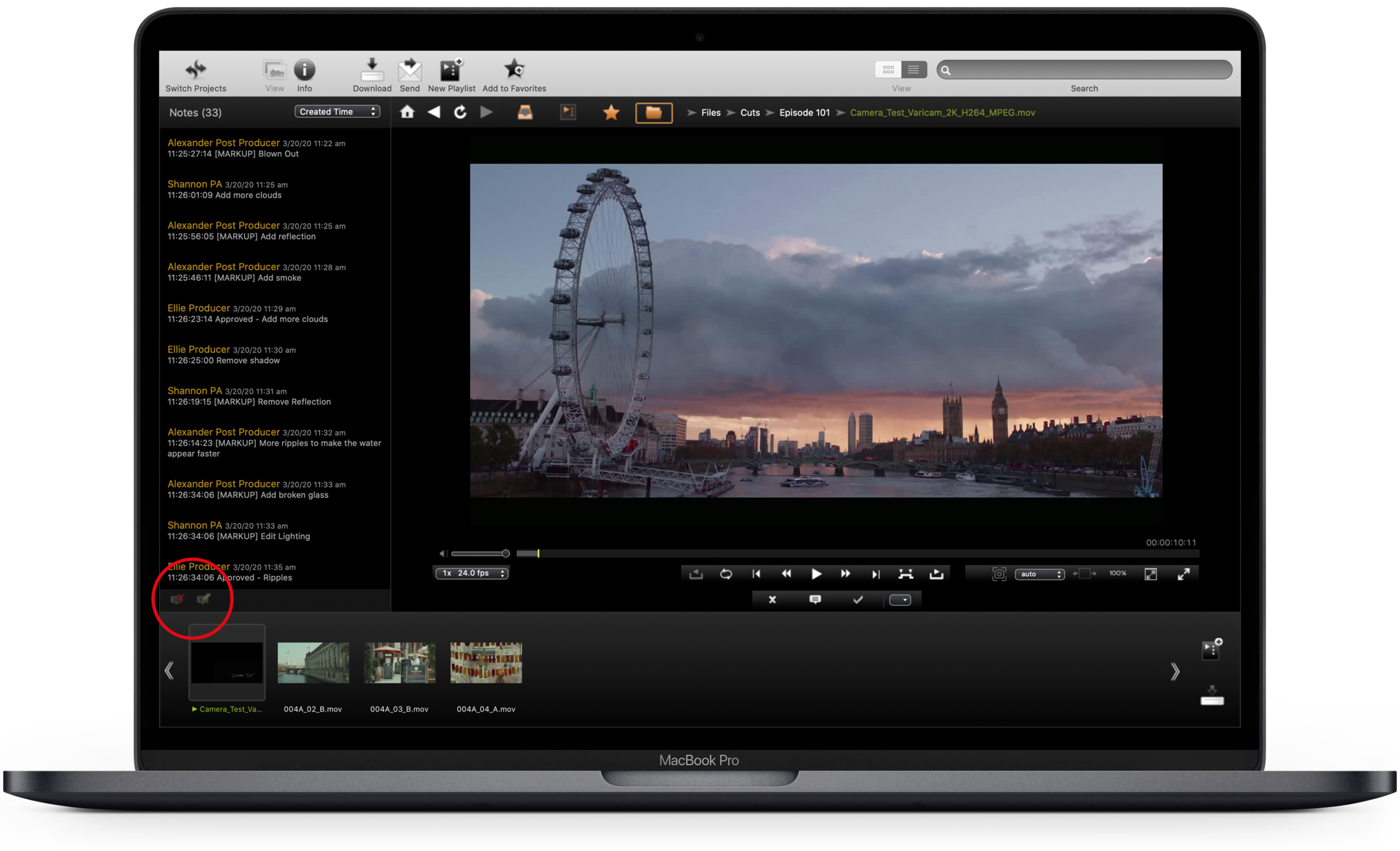Screen dimensions: 1400x851
Task: Open Episode 101 in breadcrumb path
Action: click(x=804, y=112)
